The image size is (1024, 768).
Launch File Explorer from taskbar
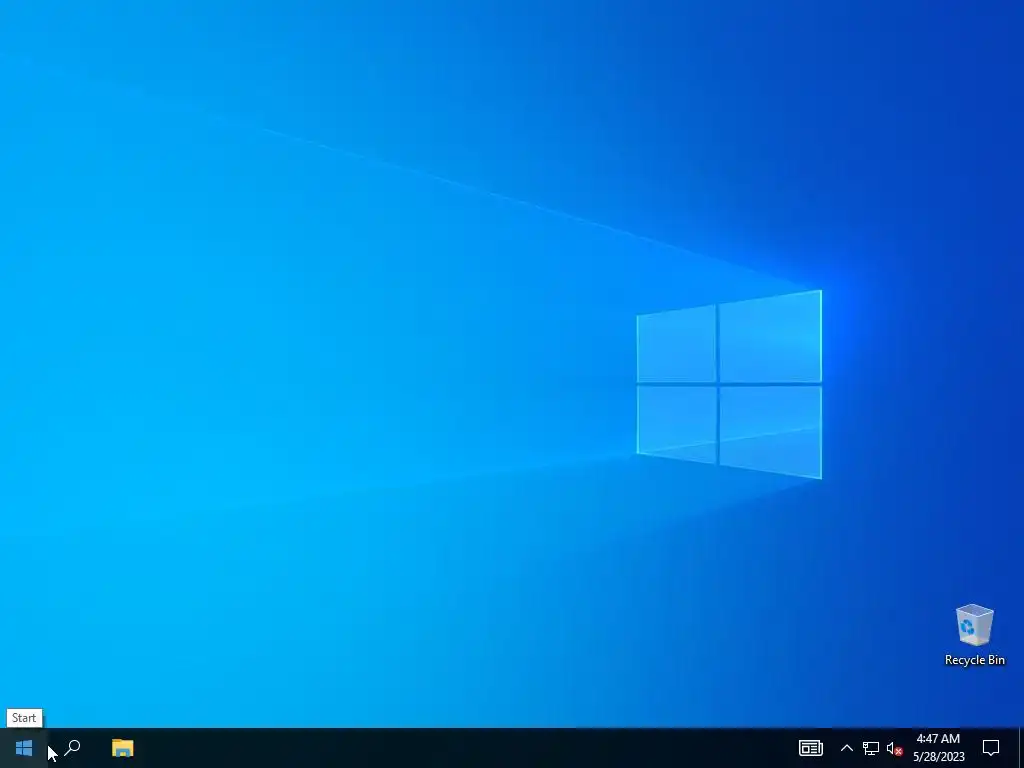[x=122, y=748]
